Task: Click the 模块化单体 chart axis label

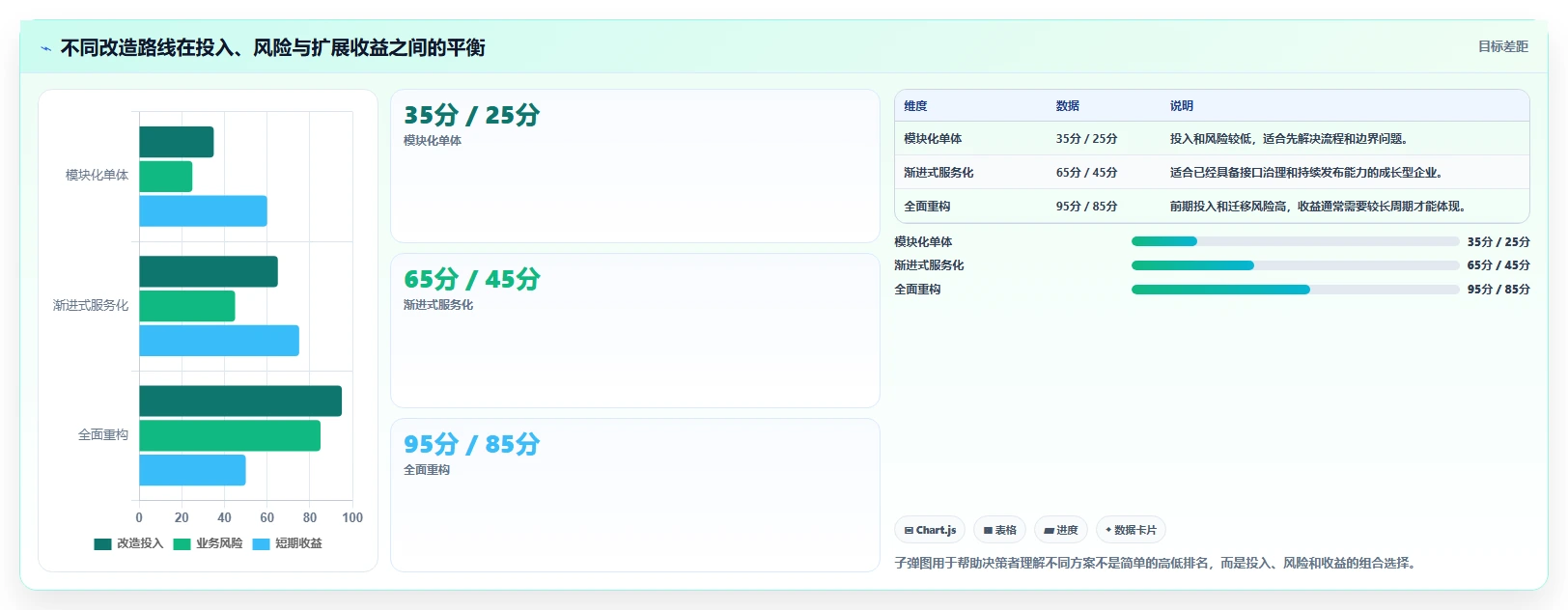Action: click(97, 176)
